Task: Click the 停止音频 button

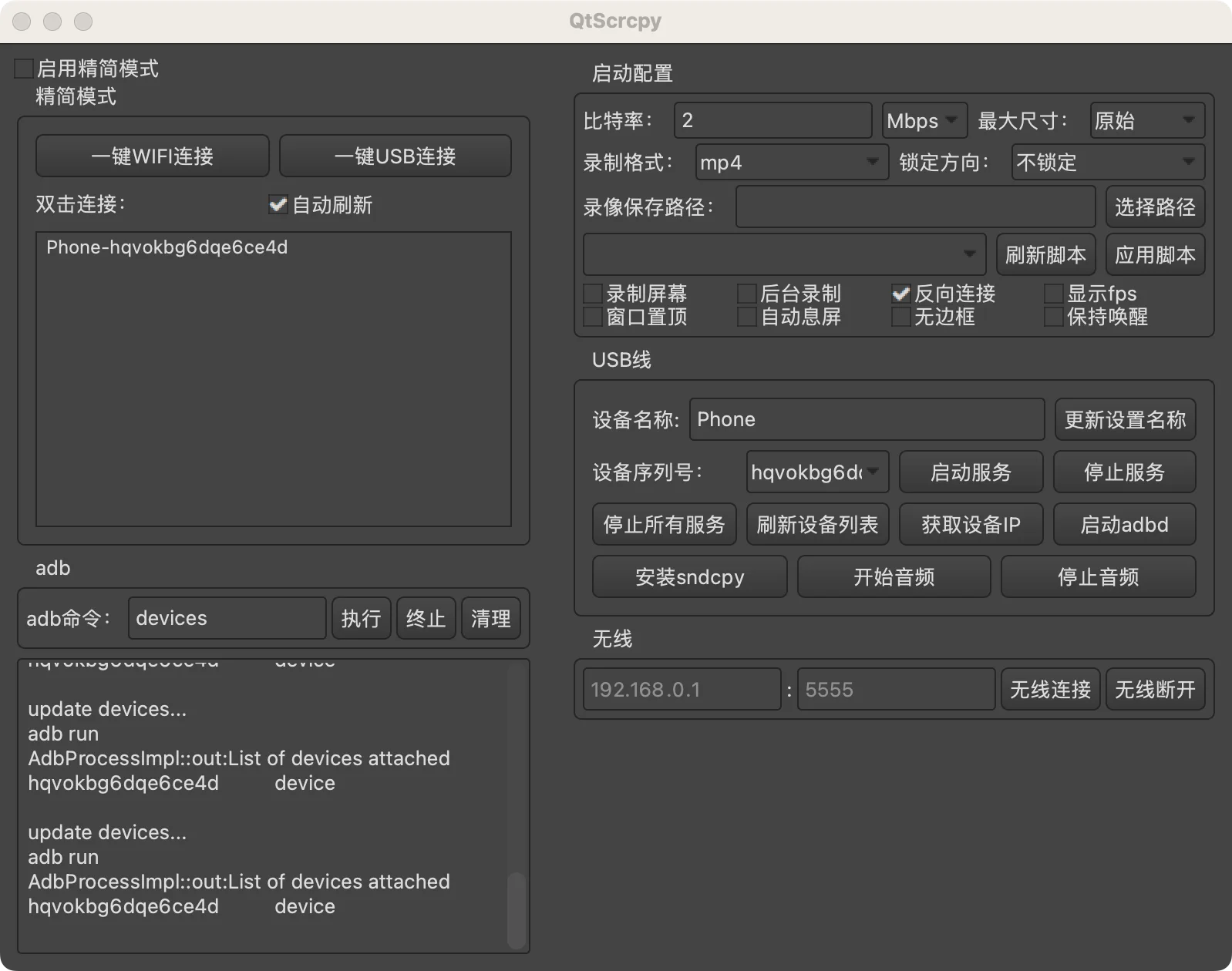Action: click(1098, 576)
